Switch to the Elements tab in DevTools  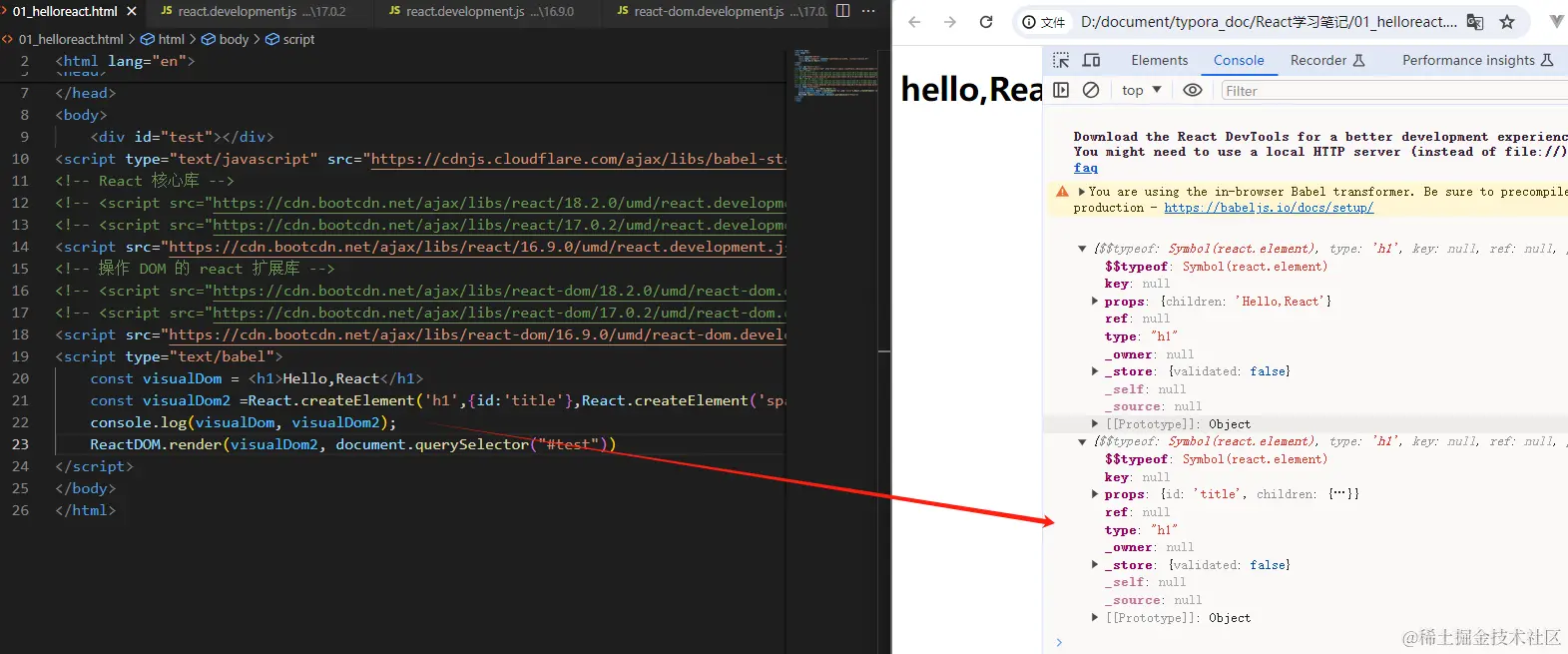[x=1160, y=60]
